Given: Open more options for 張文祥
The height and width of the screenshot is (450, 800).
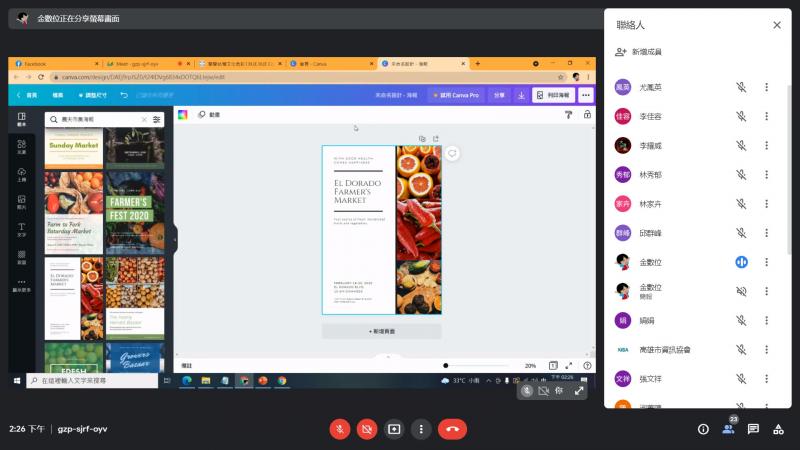Looking at the screenshot, I should pos(766,379).
